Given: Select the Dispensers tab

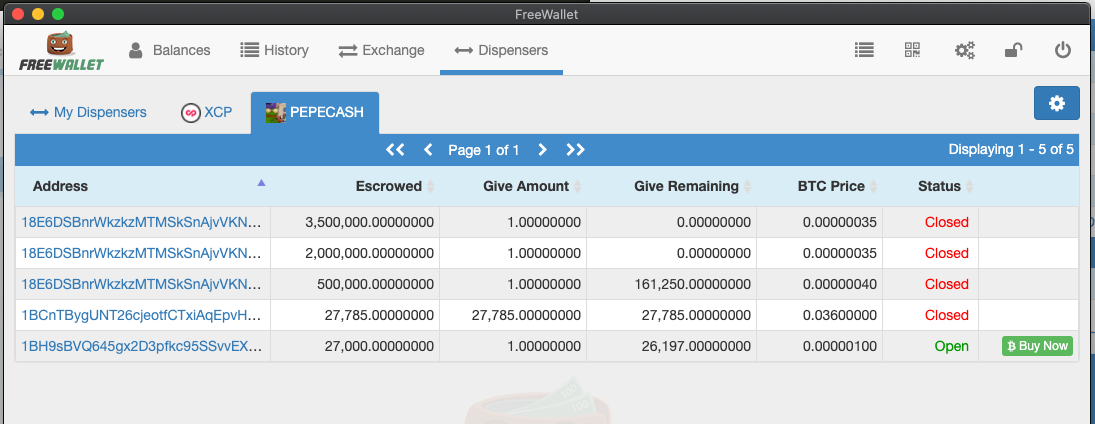Looking at the screenshot, I should click(501, 50).
